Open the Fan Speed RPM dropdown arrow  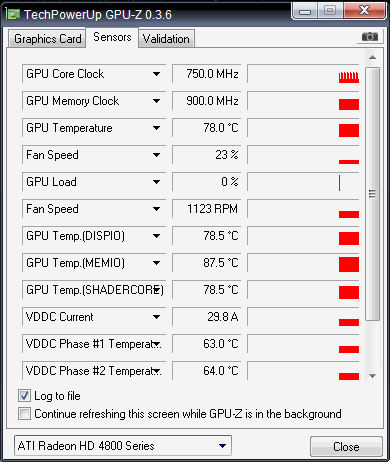[156, 209]
